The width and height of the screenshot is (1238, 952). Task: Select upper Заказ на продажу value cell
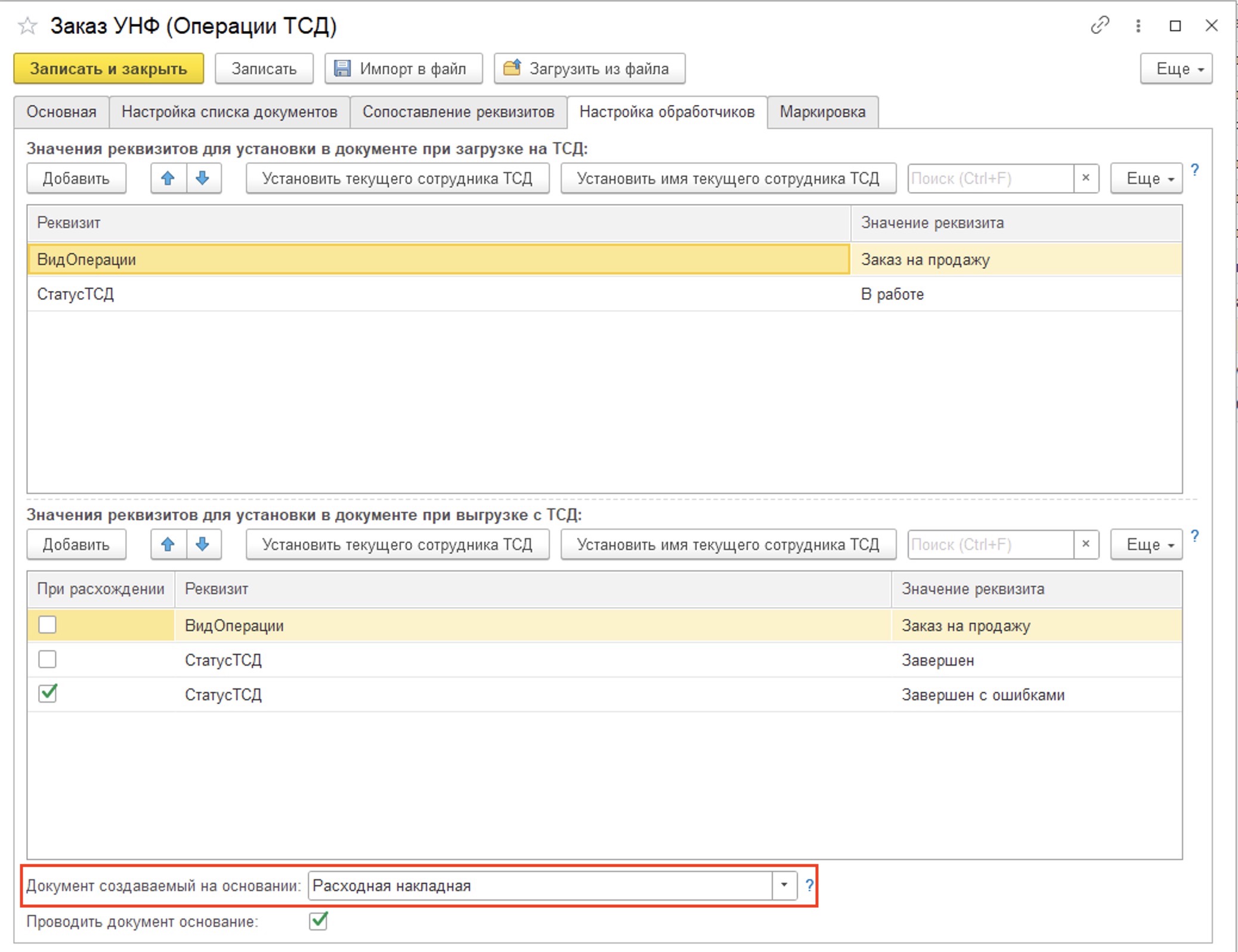coord(1016,259)
